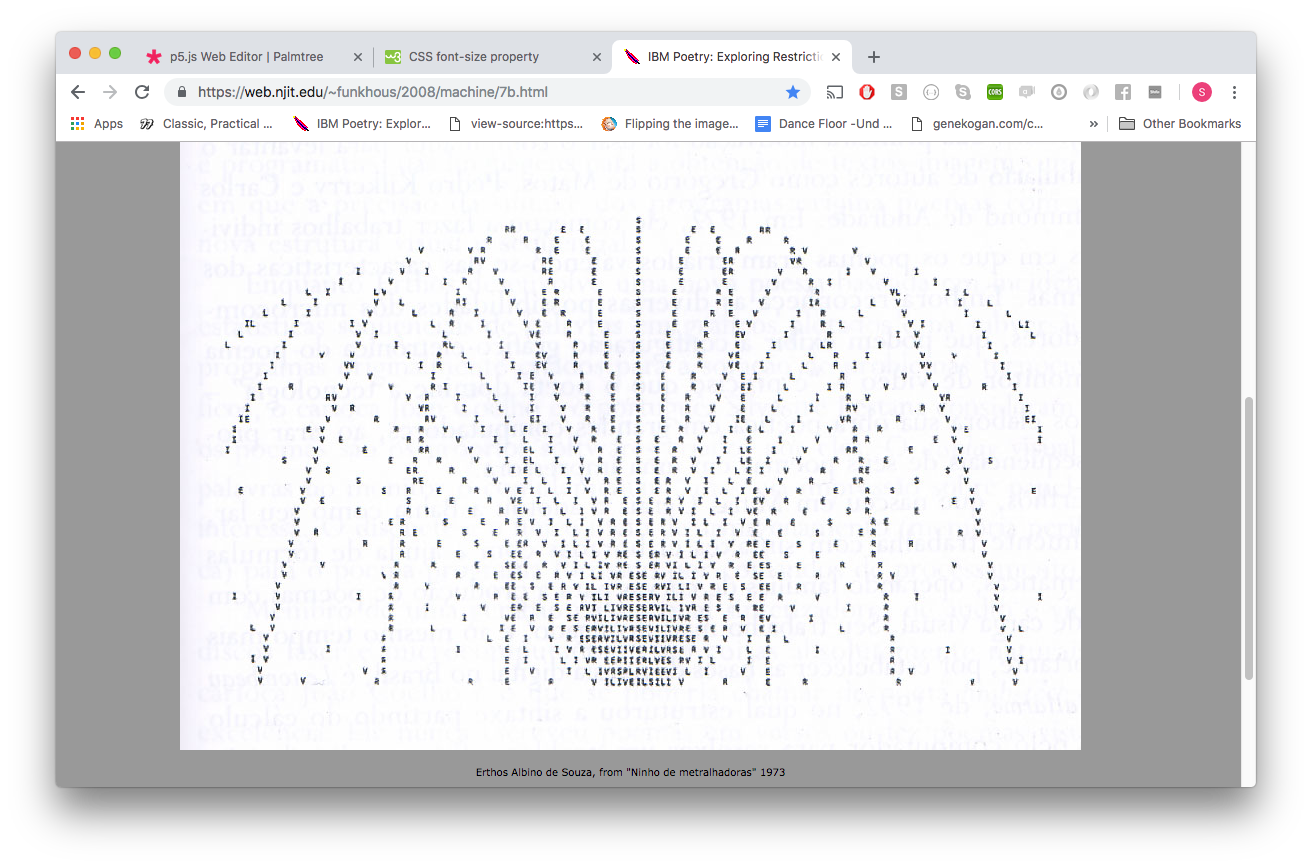Open the Other Bookmarks folder
1312x867 pixels.
[1180, 124]
